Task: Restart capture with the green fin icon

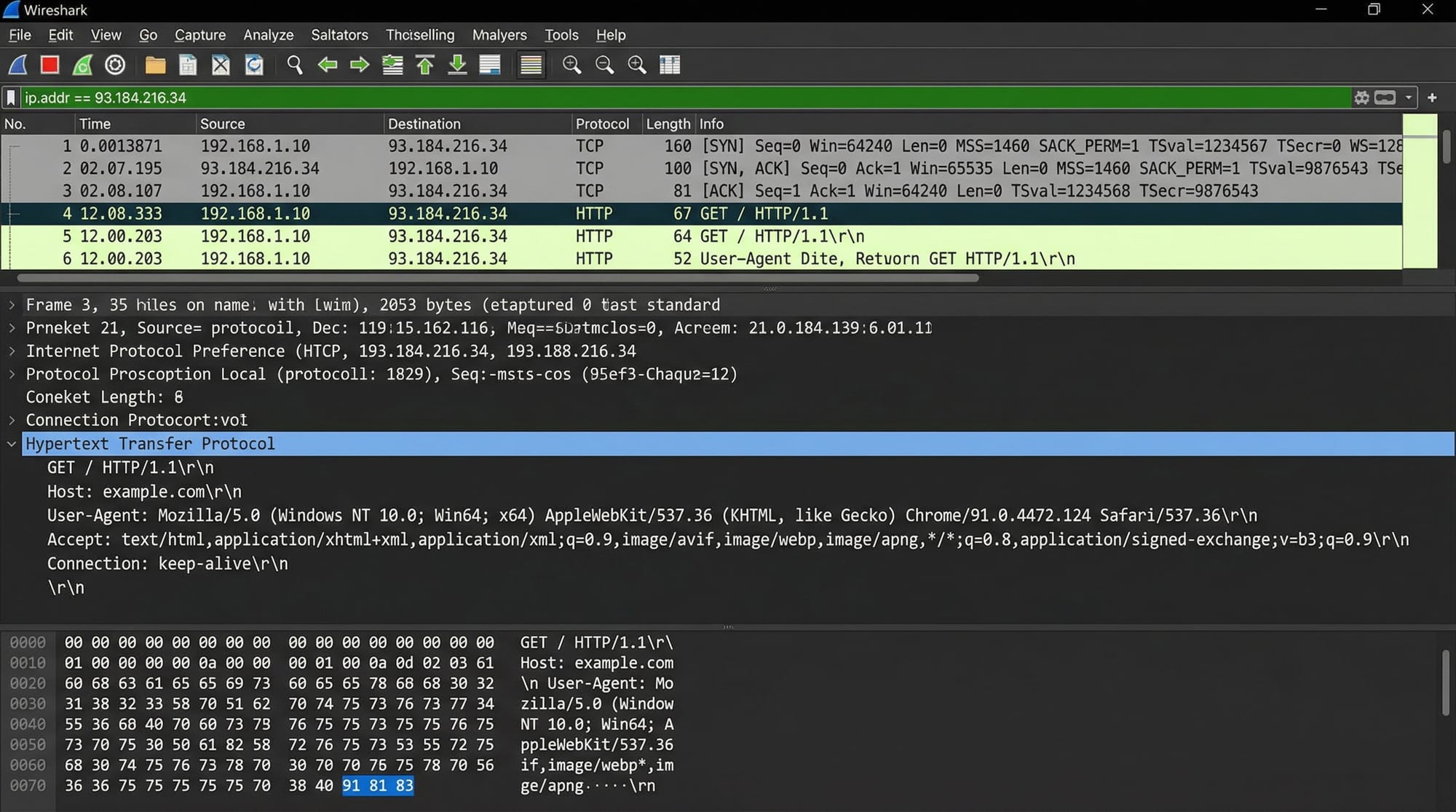Action: (x=82, y=65)
